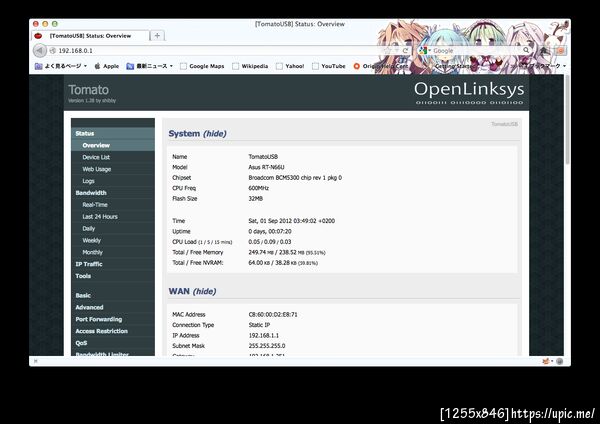Click the OpenLinksys header logo
The image size is (600, 424).
click(x=469, y=92)
